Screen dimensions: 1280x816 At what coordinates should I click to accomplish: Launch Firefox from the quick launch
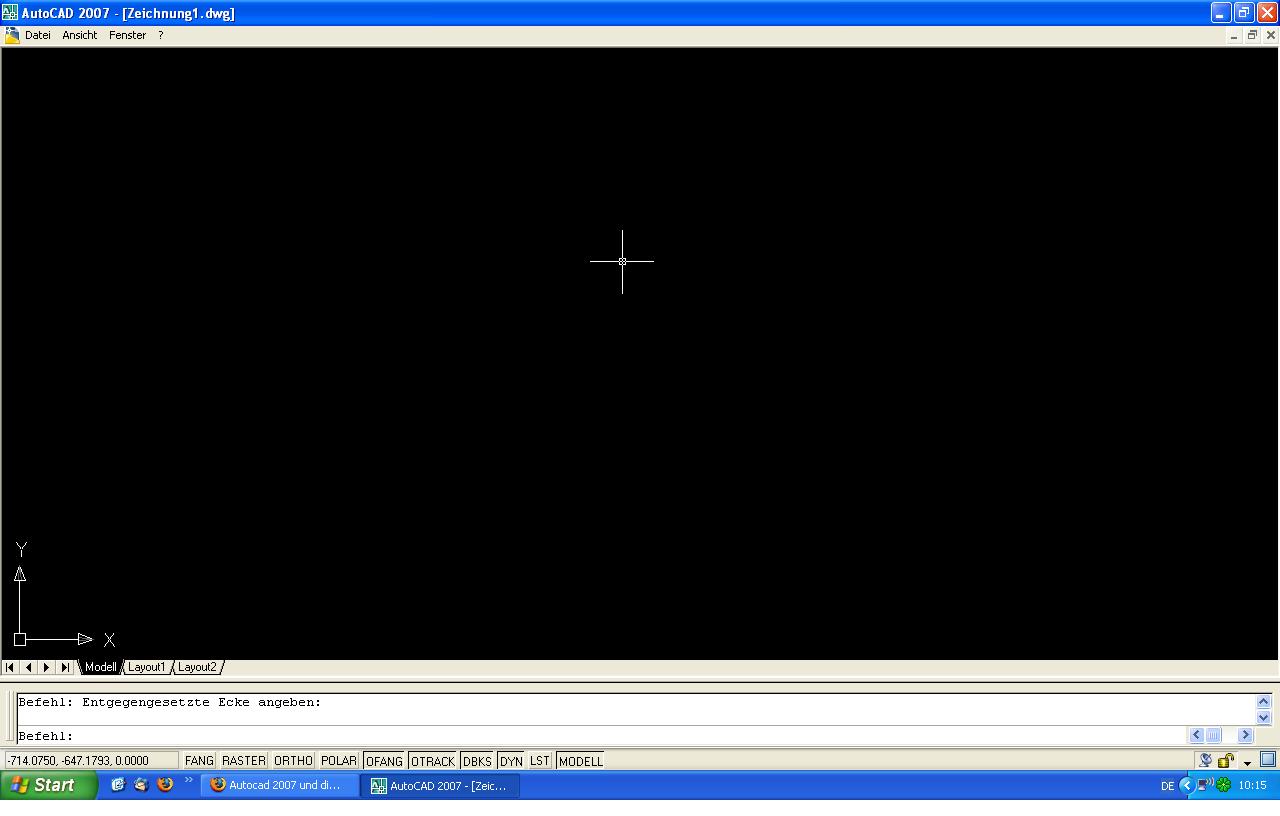(165, 785)
